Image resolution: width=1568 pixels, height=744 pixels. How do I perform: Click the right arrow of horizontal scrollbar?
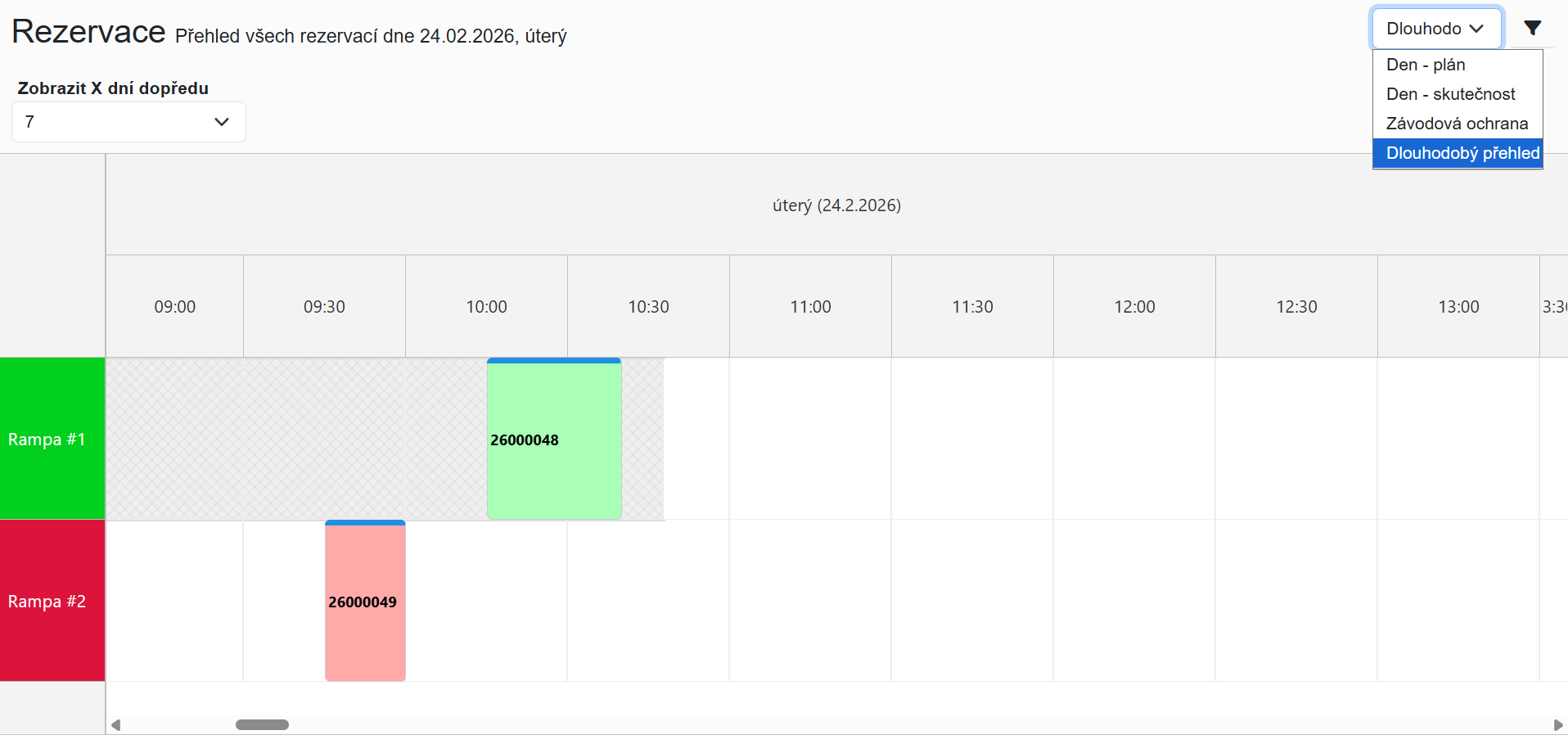coord(1558,725)
